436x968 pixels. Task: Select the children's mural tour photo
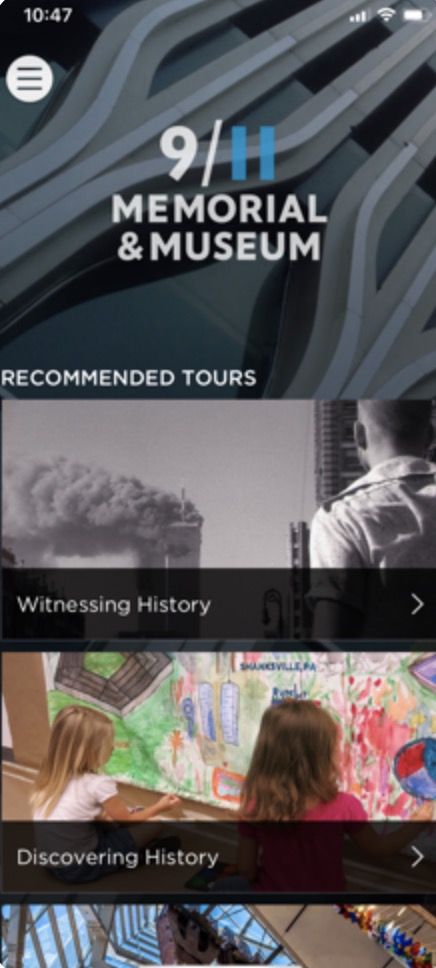(x=218, y=772)
